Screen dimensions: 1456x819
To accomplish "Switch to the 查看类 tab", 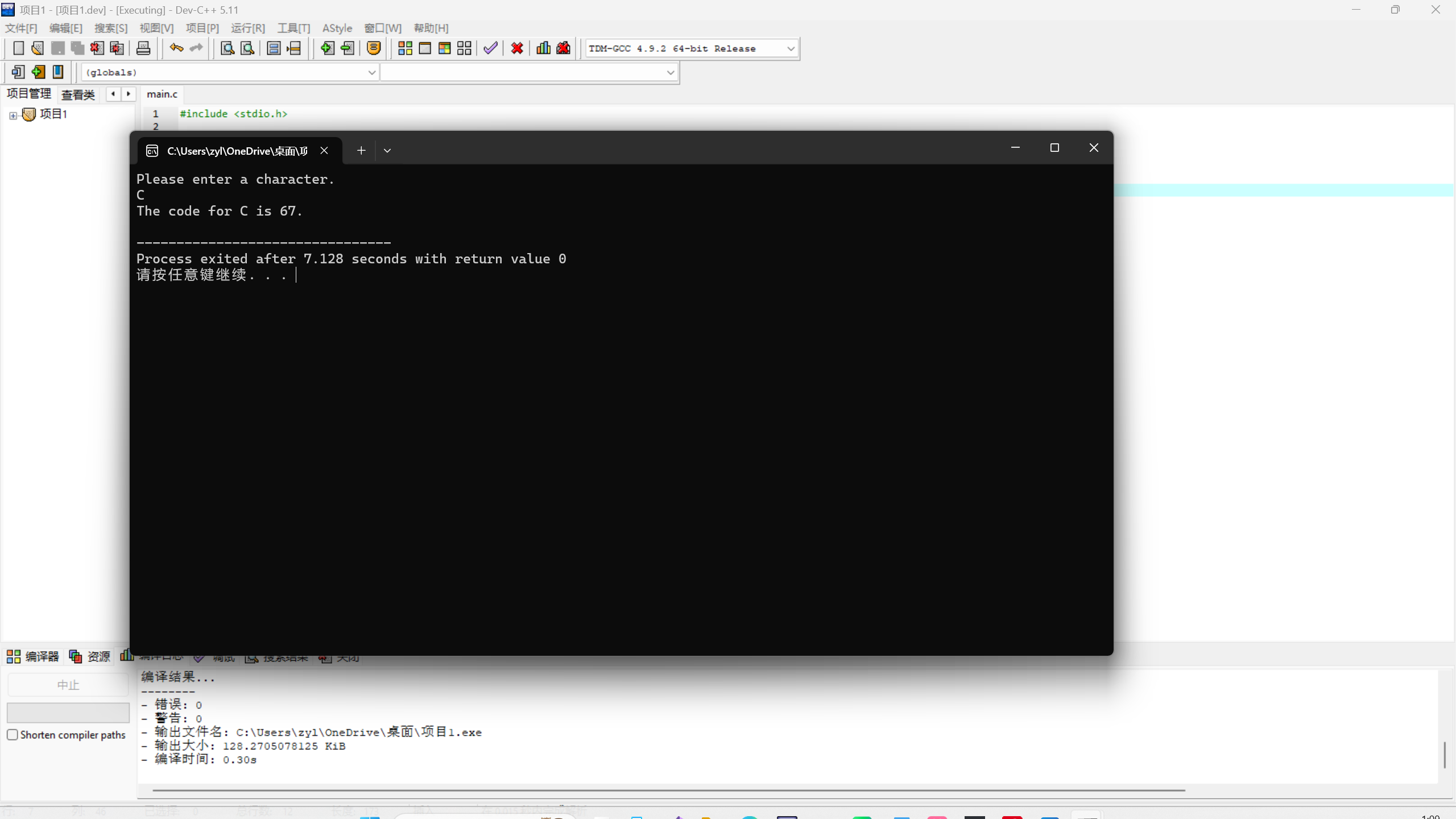I will point(78,94).
